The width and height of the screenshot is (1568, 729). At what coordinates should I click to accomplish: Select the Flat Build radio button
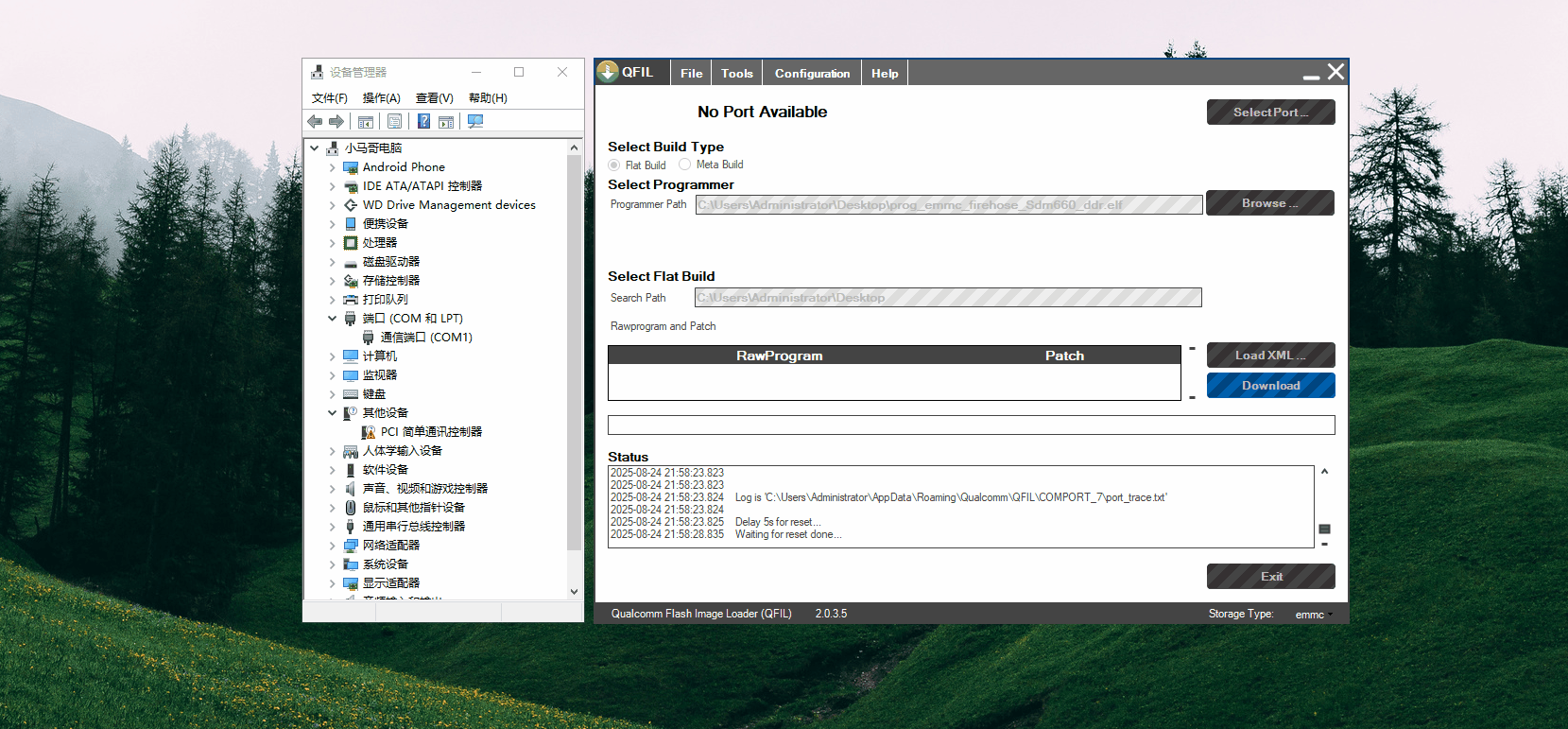tap(614, 165)
